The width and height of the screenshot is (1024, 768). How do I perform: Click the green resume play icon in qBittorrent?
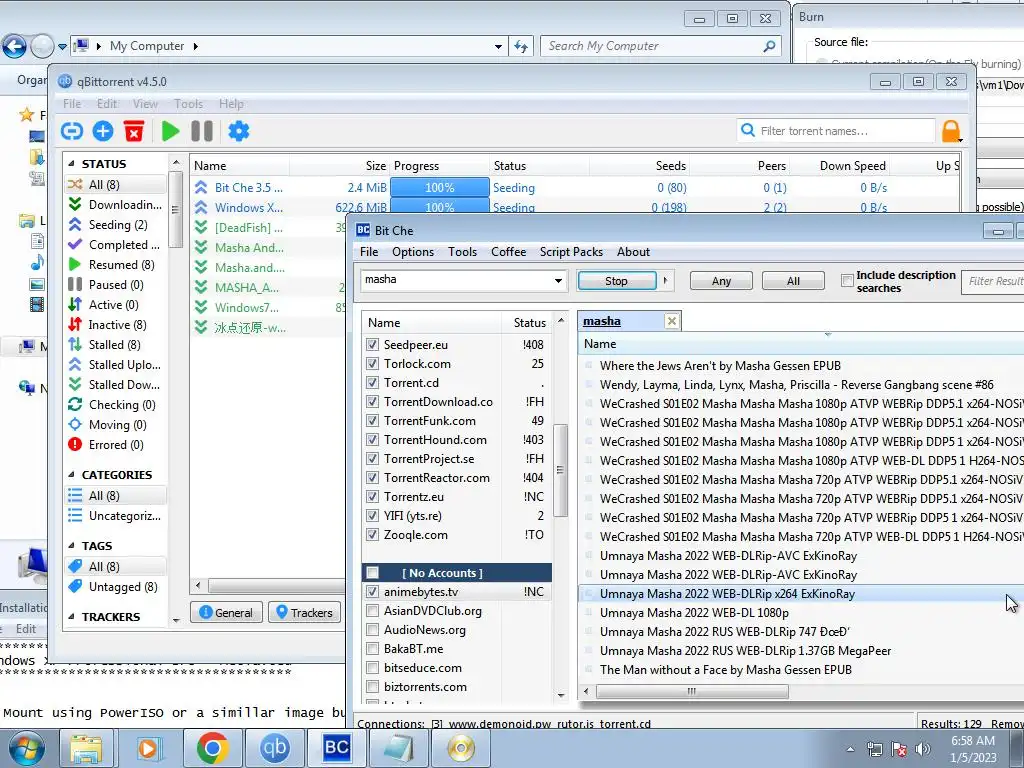tap(170, 131)
